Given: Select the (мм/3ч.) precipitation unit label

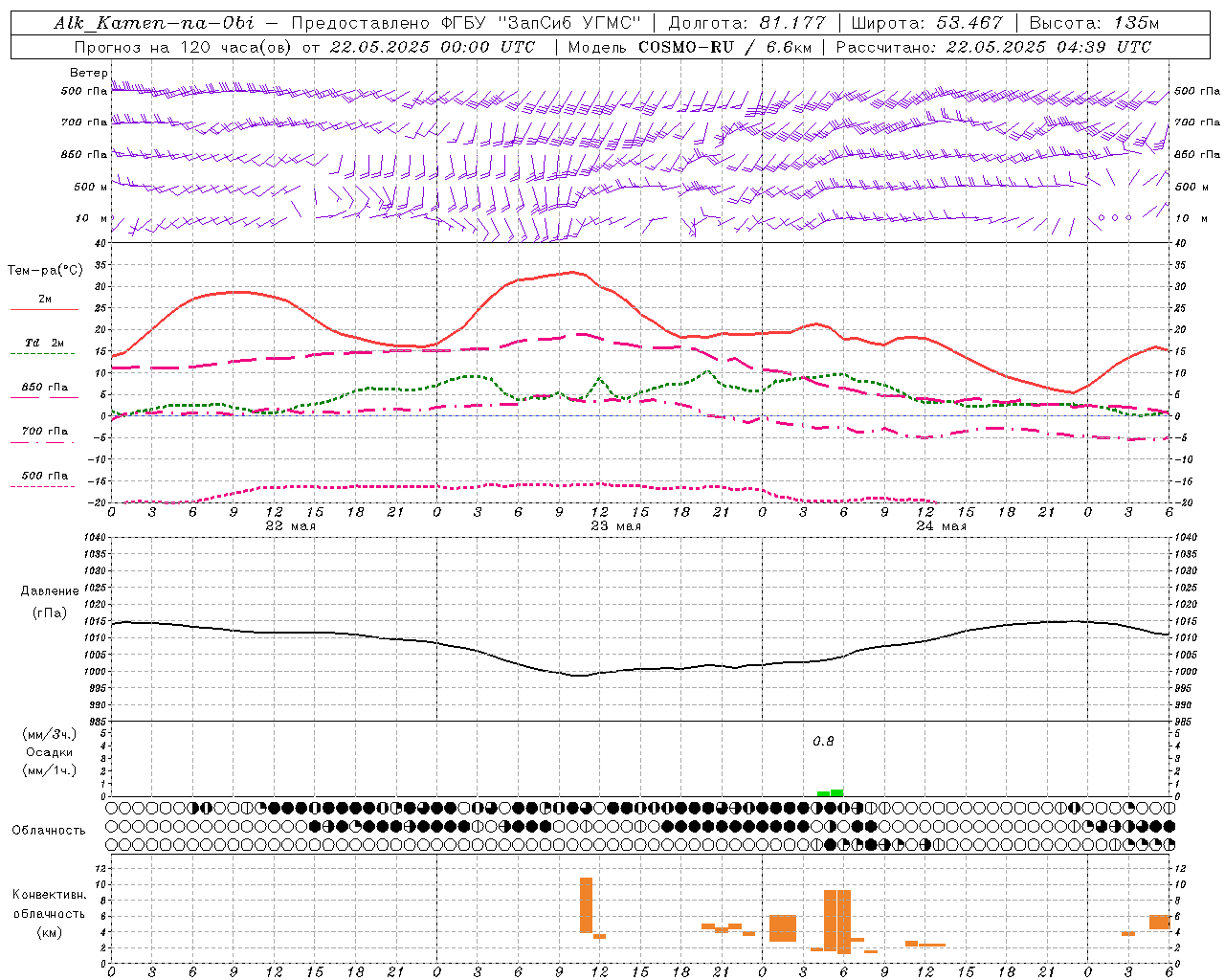Looking at the screenshot, I should coord(49,734).
